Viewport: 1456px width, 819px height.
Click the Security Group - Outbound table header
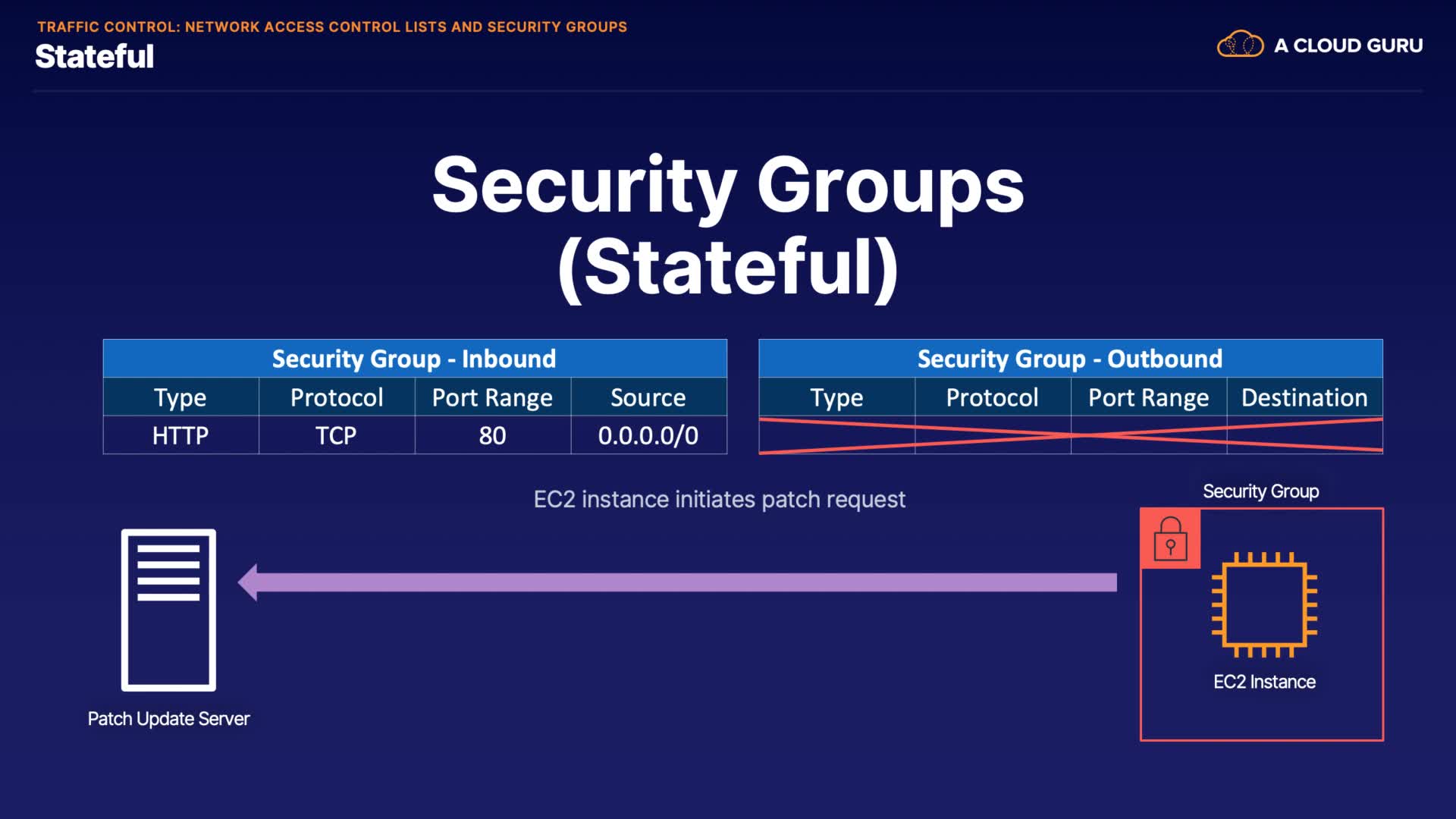(x=1070, y=359)
